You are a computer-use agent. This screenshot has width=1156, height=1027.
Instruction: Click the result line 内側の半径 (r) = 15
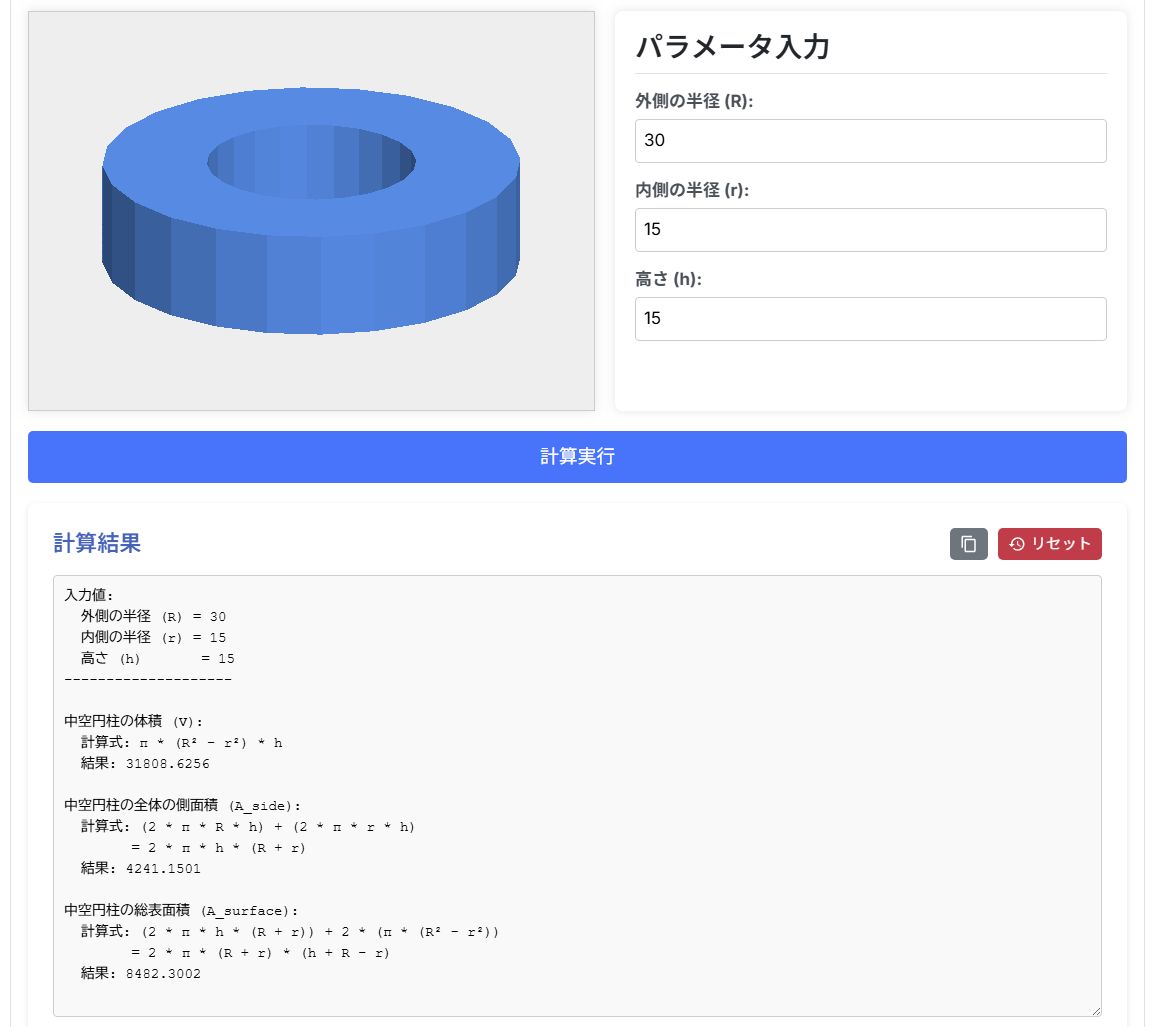click(153, 637)
